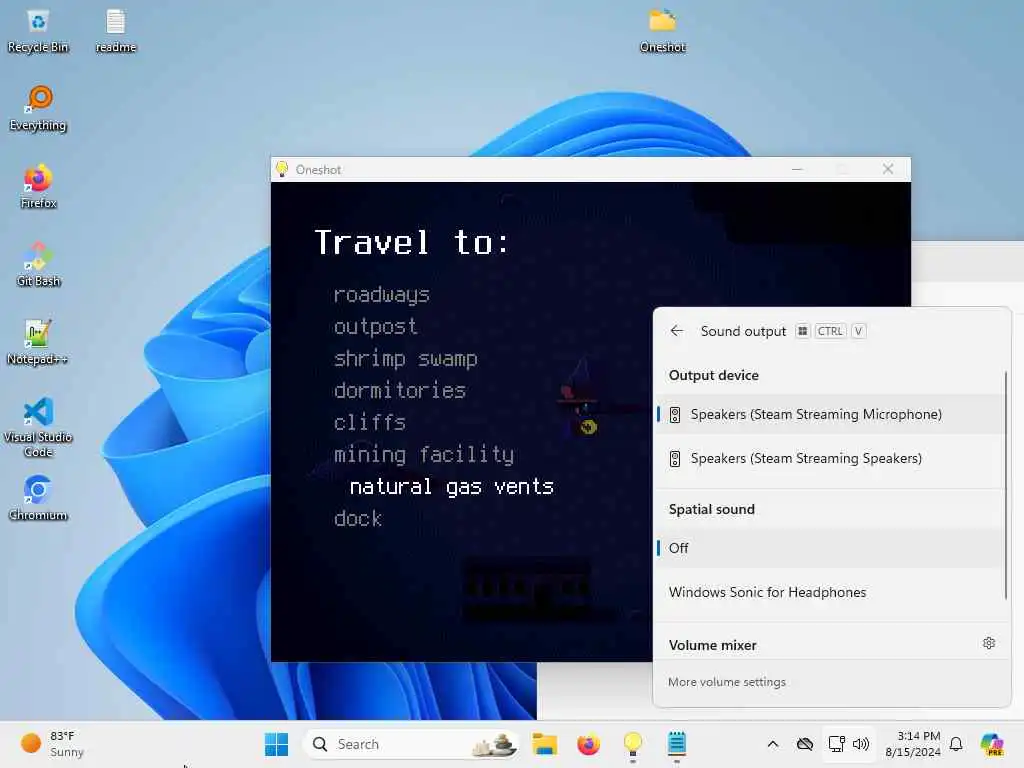Click the network tray icon
This screenshot has height=768, width=1024.
point(837,744)
